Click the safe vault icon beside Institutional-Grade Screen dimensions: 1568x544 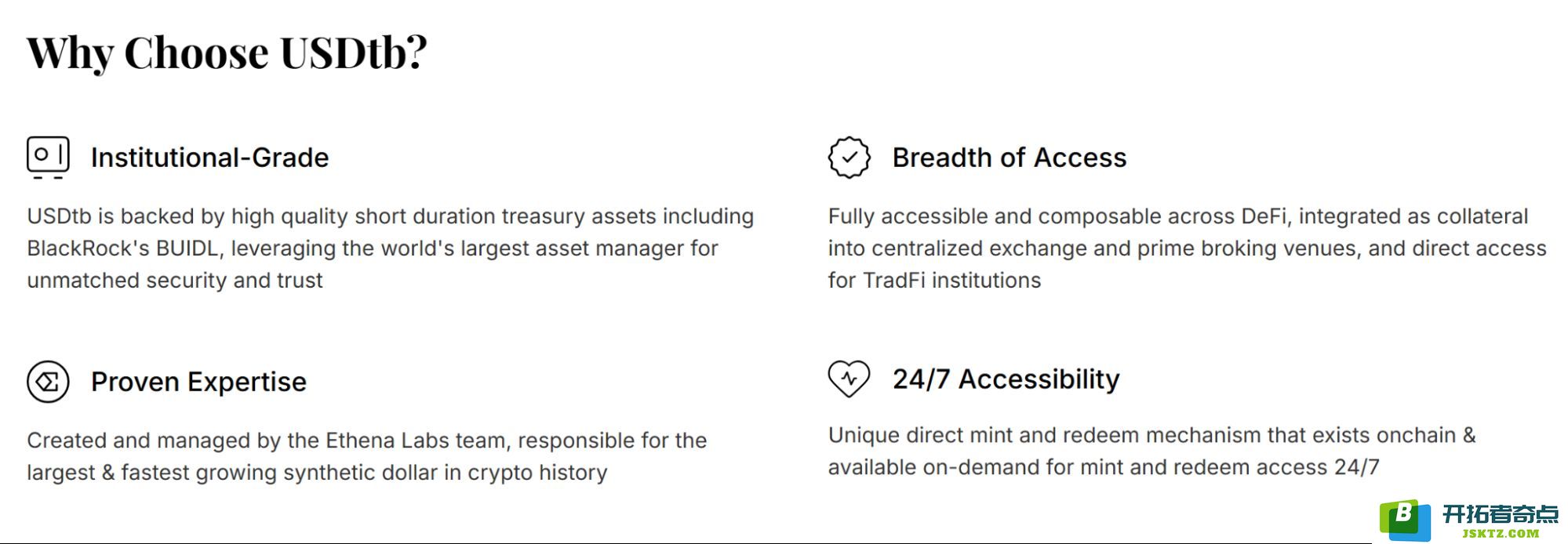point(48,158)
